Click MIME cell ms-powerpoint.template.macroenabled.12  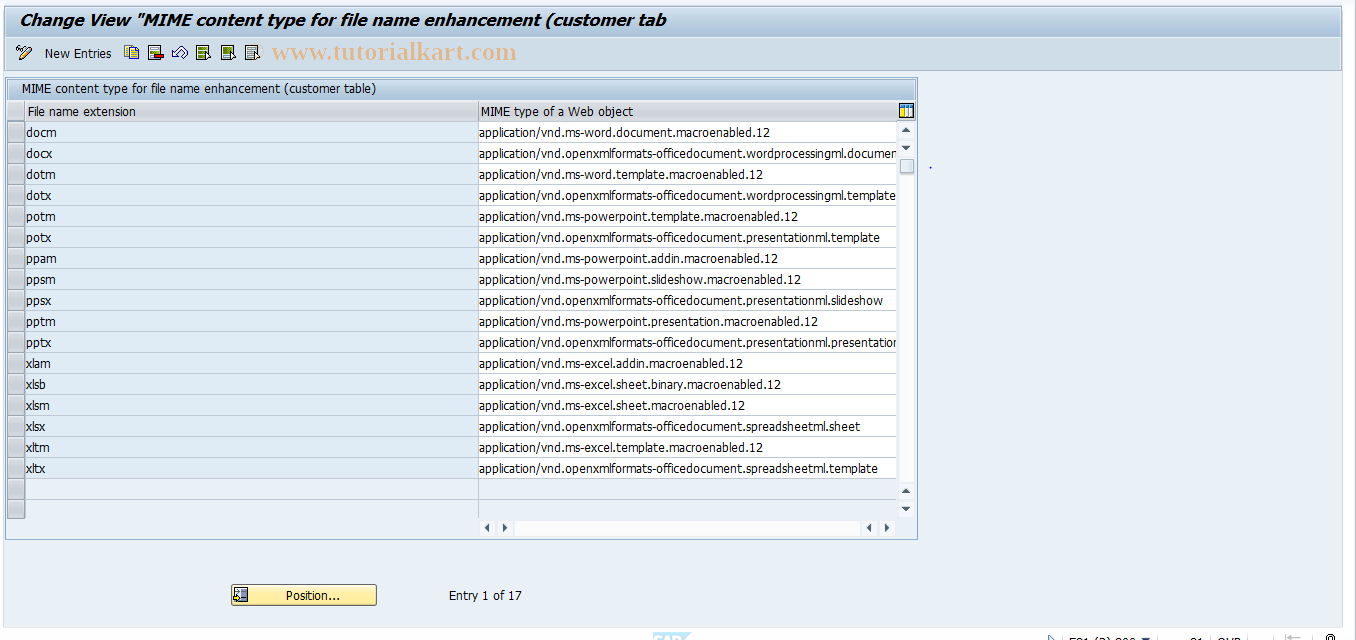pyautogui.click(x=688, y=216)
